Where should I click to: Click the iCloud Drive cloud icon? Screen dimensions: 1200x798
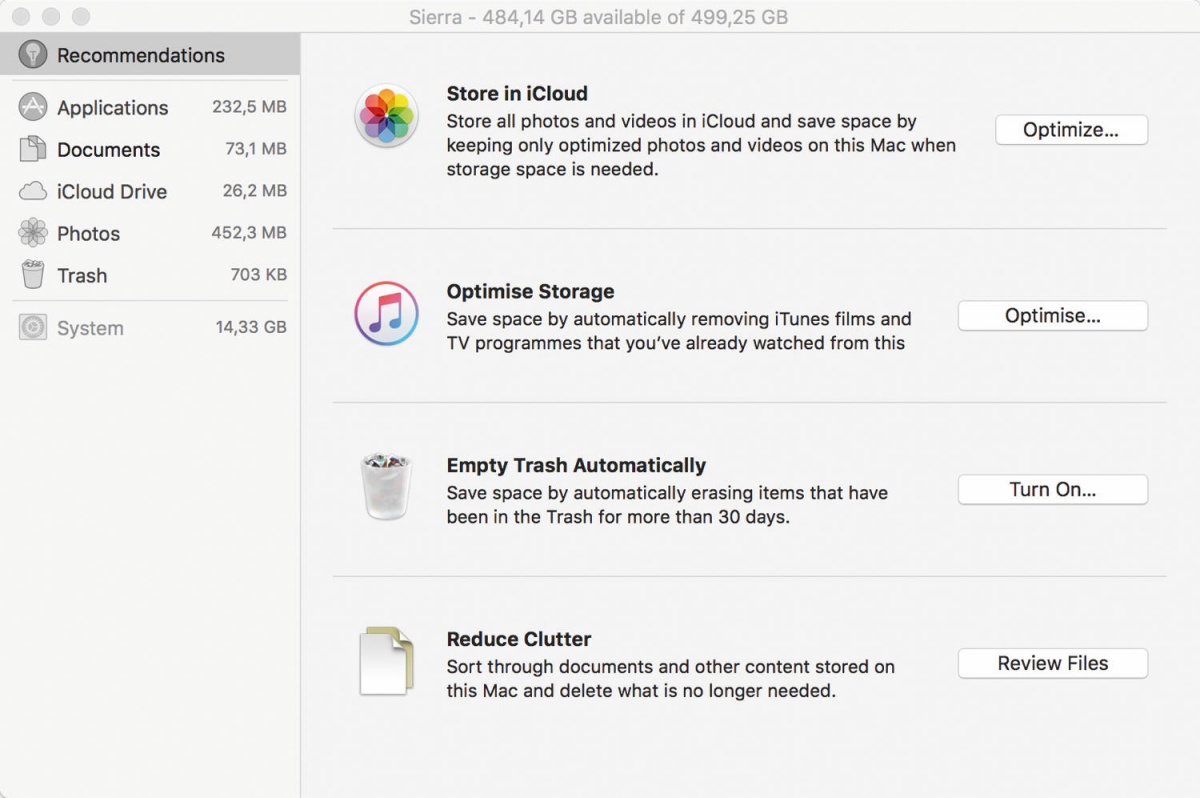tap(33, 191)
